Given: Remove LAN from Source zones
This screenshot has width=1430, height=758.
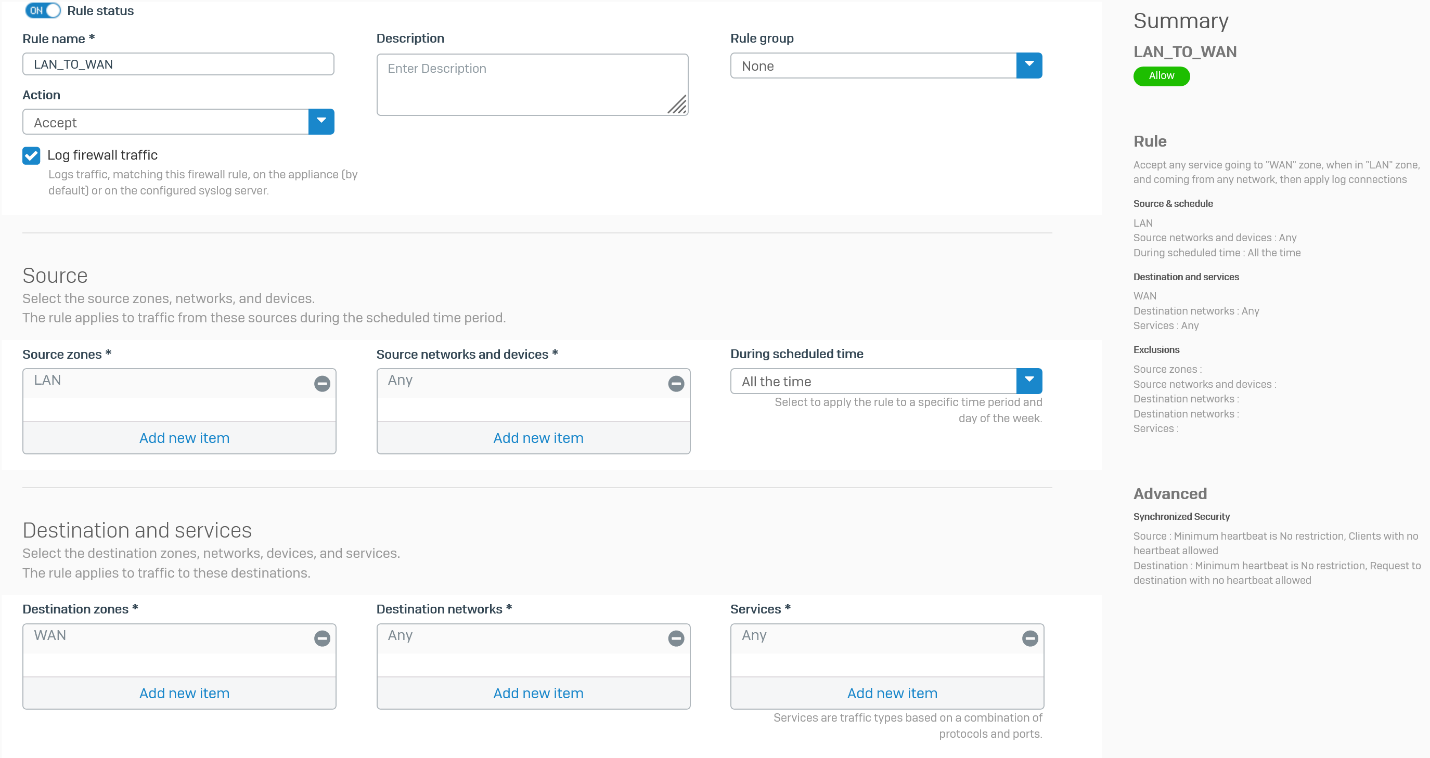Looking at the screenshot, I should click(321, 382).
